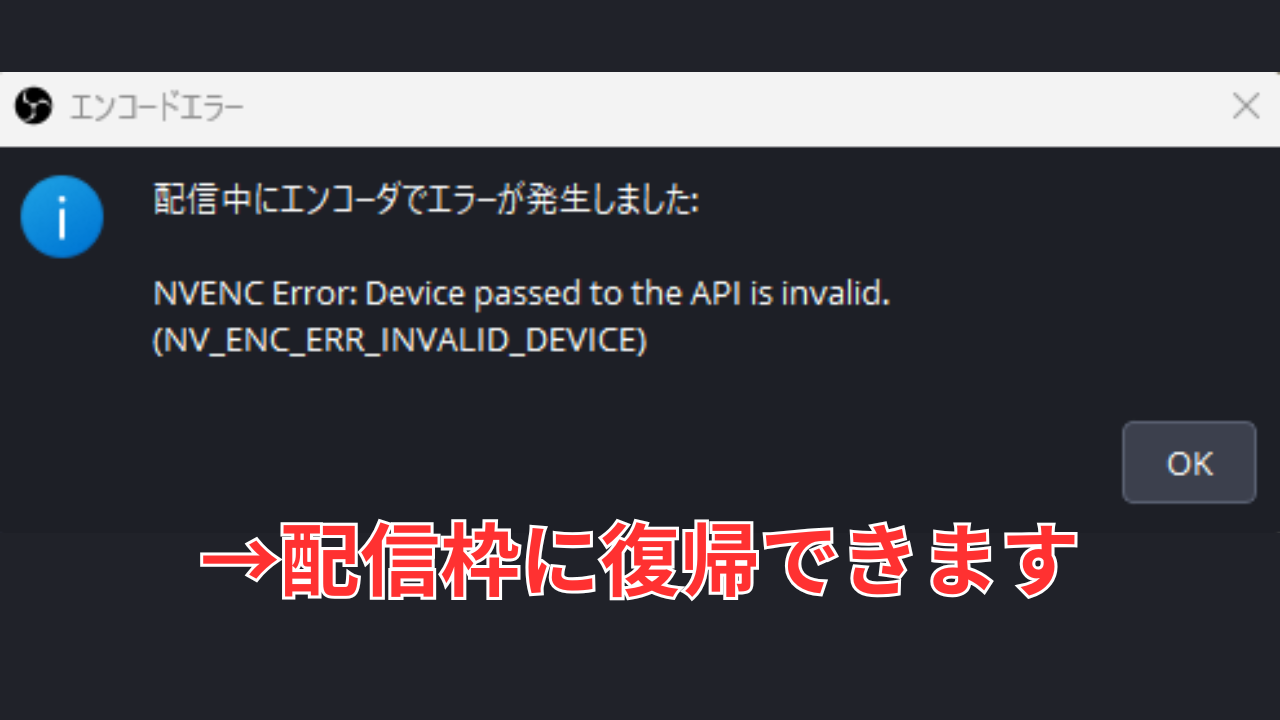Confirm the error with the OK button

pos(1189,463)
